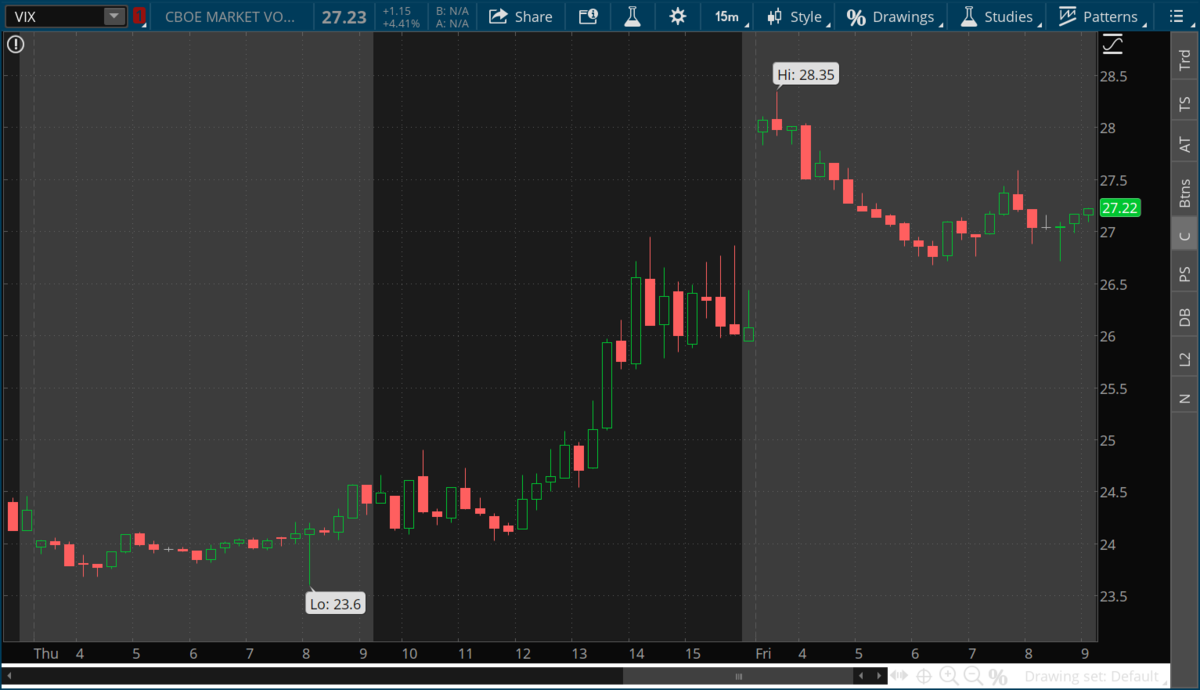Open chart settings gear icon
Viewport: 1200px width, 690px height.
pos(678,16)
